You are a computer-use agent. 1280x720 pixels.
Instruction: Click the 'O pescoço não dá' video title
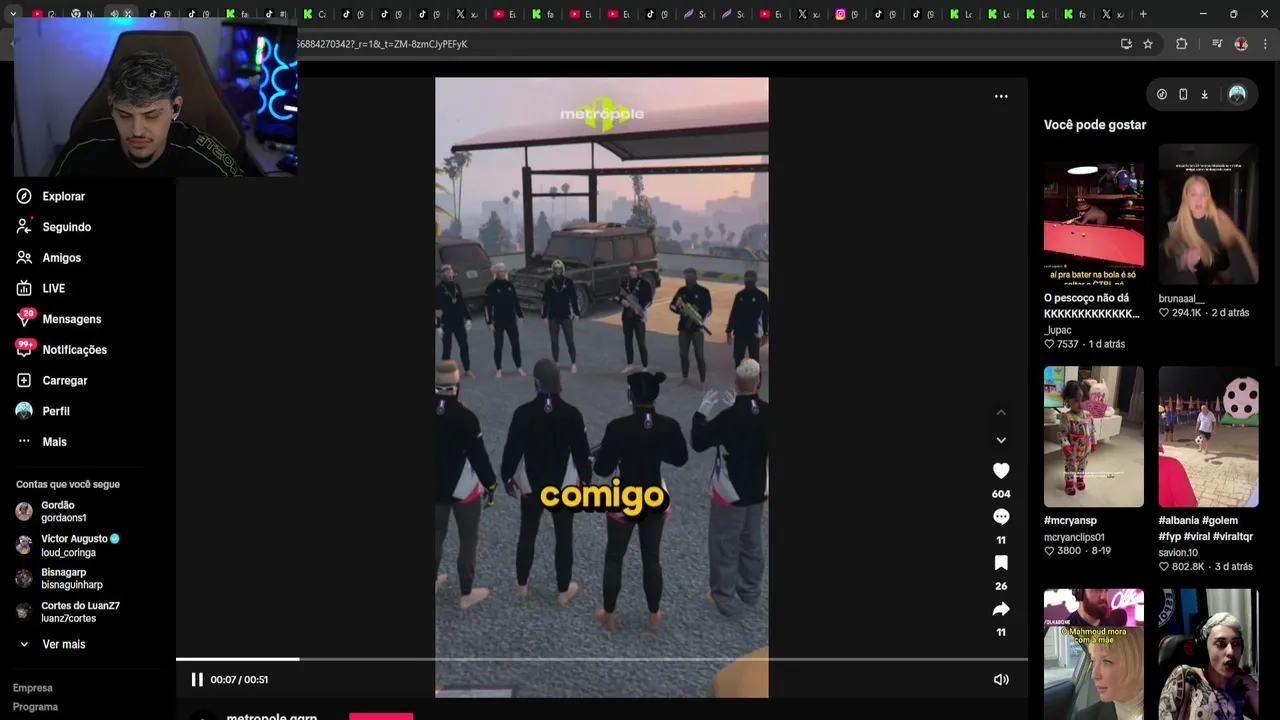click(1092, 306)
